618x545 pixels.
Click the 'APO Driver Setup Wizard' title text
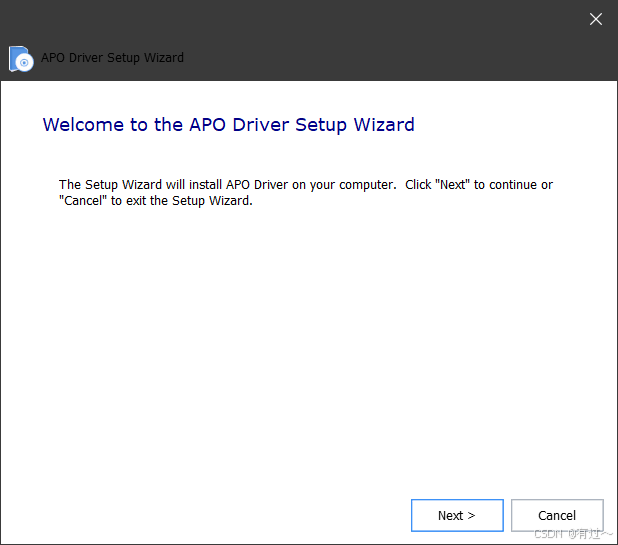[112, 58]
